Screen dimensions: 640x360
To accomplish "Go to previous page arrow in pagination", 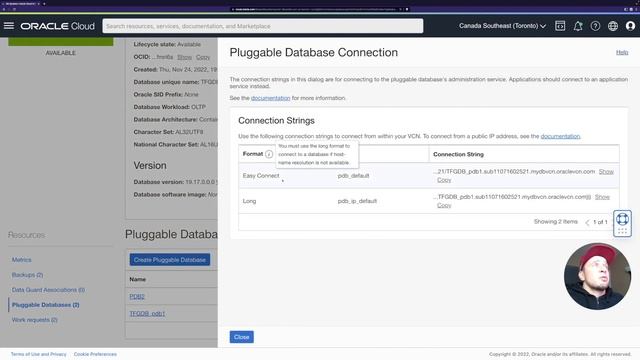I will (x=587, y=222).
